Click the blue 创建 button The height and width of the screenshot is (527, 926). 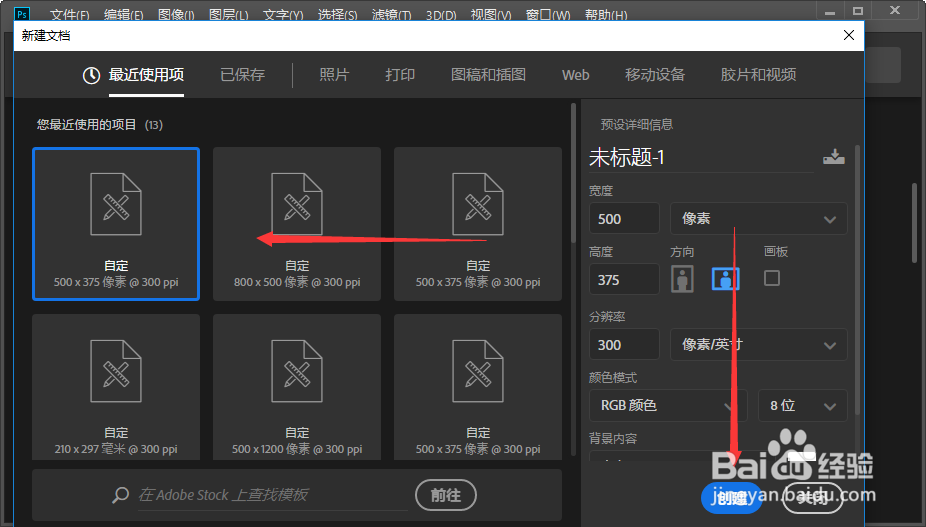(731, 498)
